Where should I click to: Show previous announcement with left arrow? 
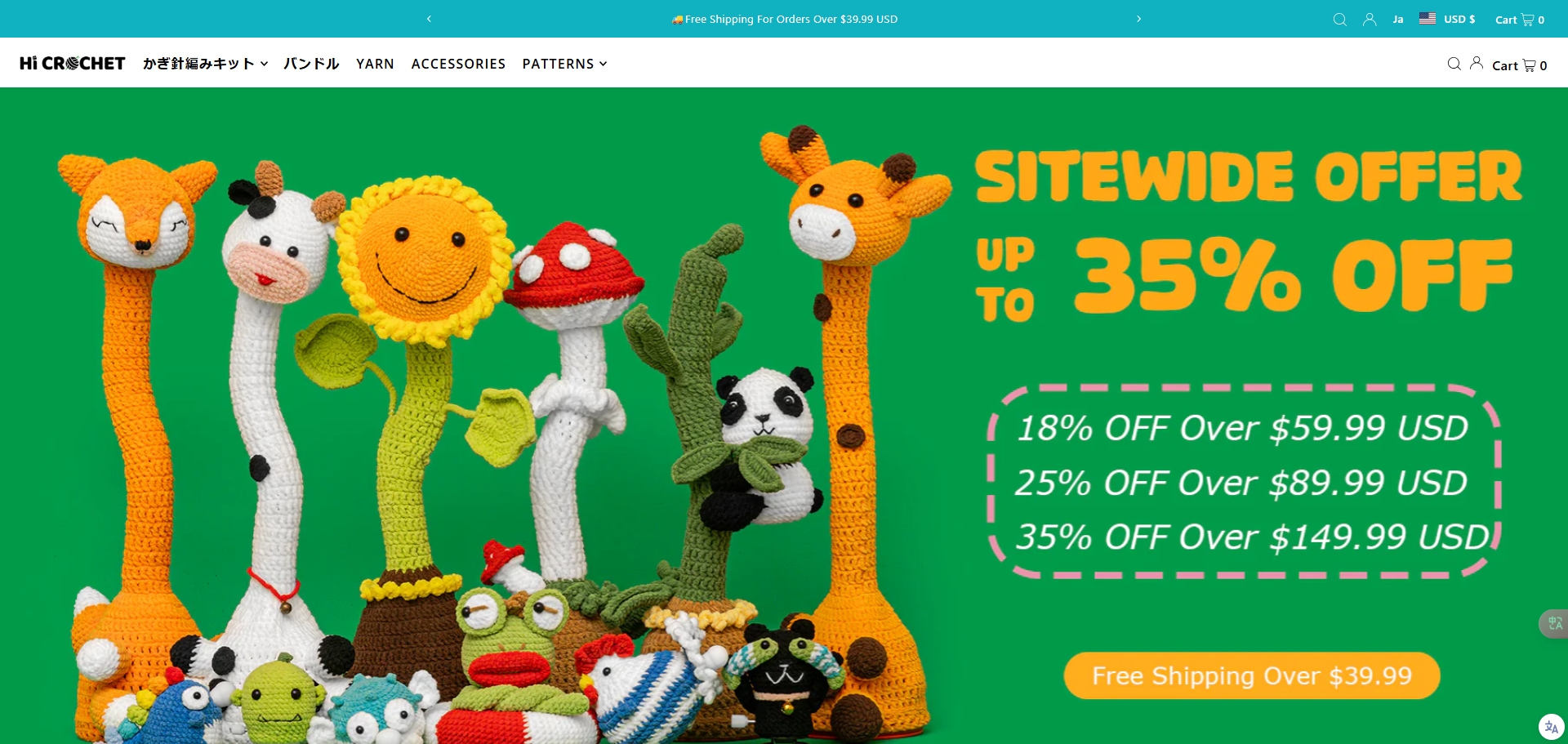[429, 19]
